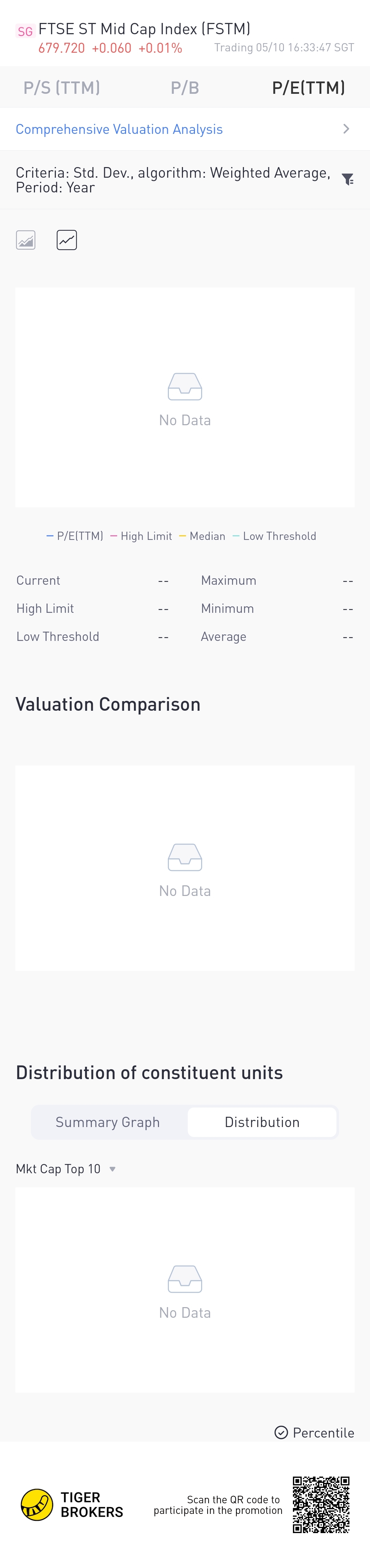370x1568 pixels.
Task: Open the Comprehensive Valuation Analysis link
Action: (x=120, y=129)
